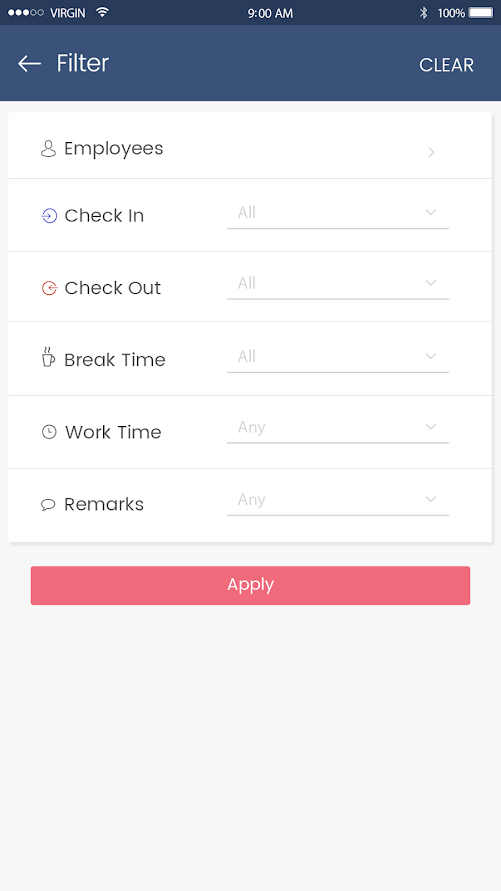The width and height of the screenshot is (501, 891).
Task: Click the Remarks speech bubble icon
Action: pyautogui.click(x=48, y=505)
